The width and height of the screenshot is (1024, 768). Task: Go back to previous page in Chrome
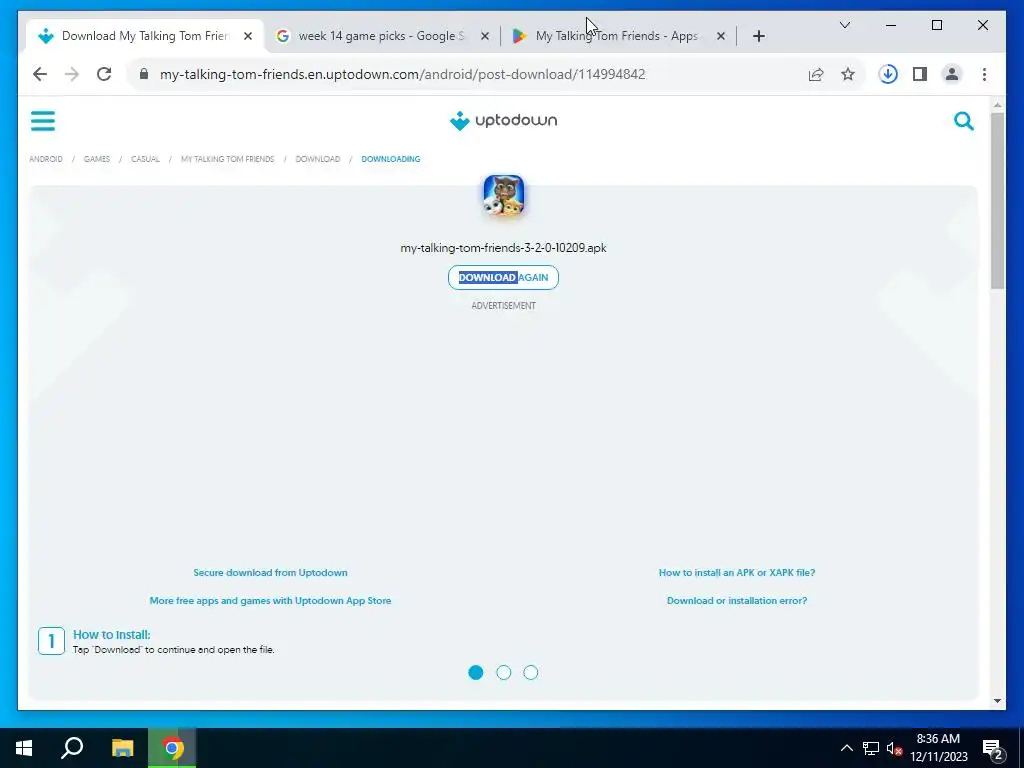click(x=40, y=74)
